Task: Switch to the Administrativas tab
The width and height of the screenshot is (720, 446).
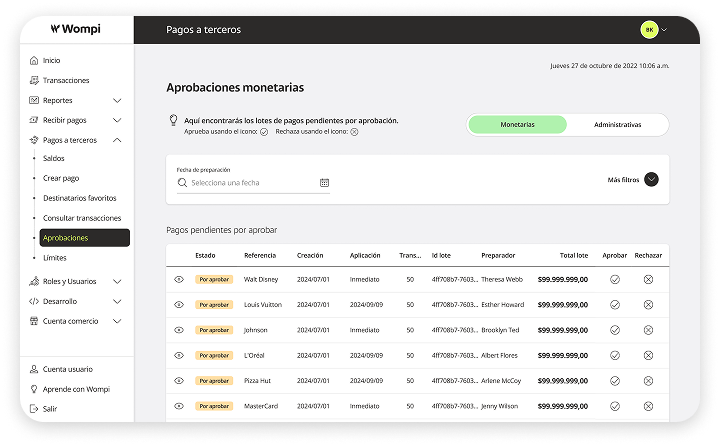Action: (617, 125)
